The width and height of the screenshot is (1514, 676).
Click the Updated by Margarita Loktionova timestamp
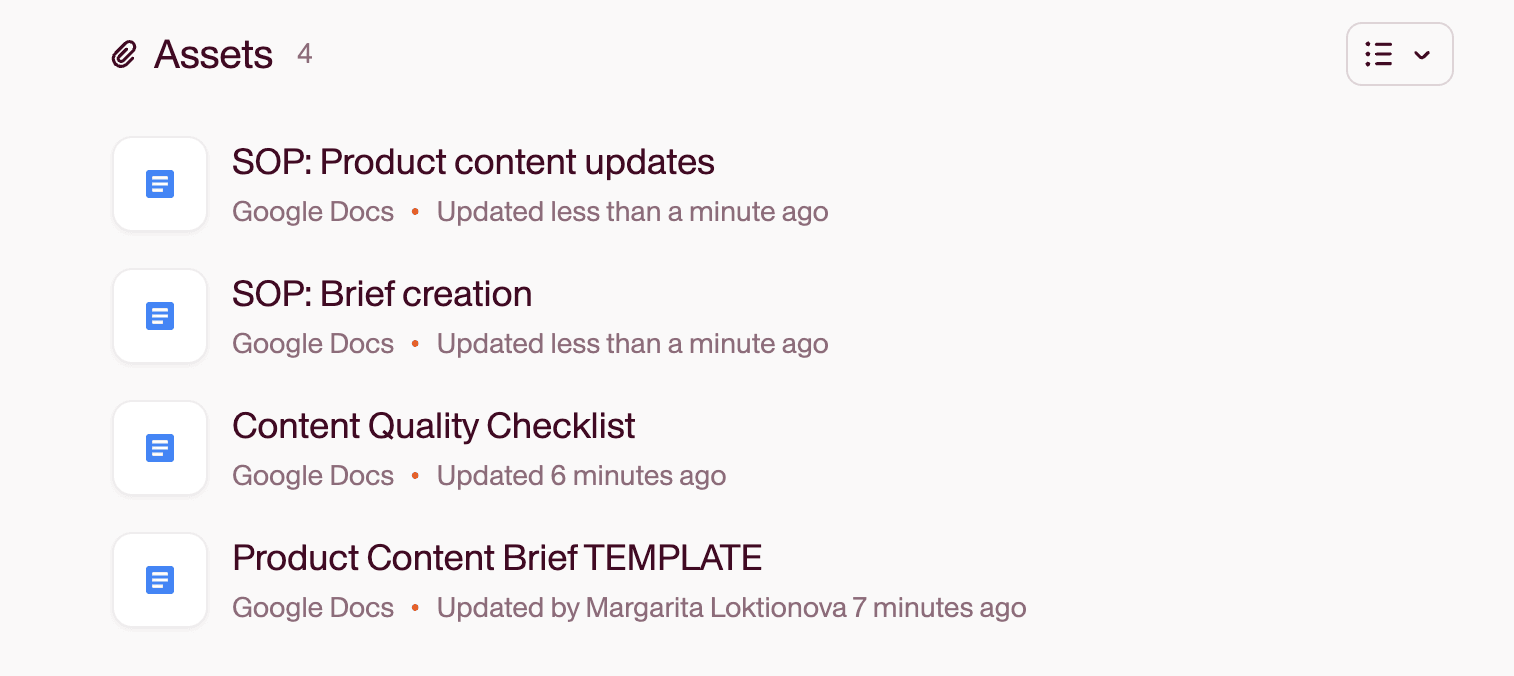731,608
